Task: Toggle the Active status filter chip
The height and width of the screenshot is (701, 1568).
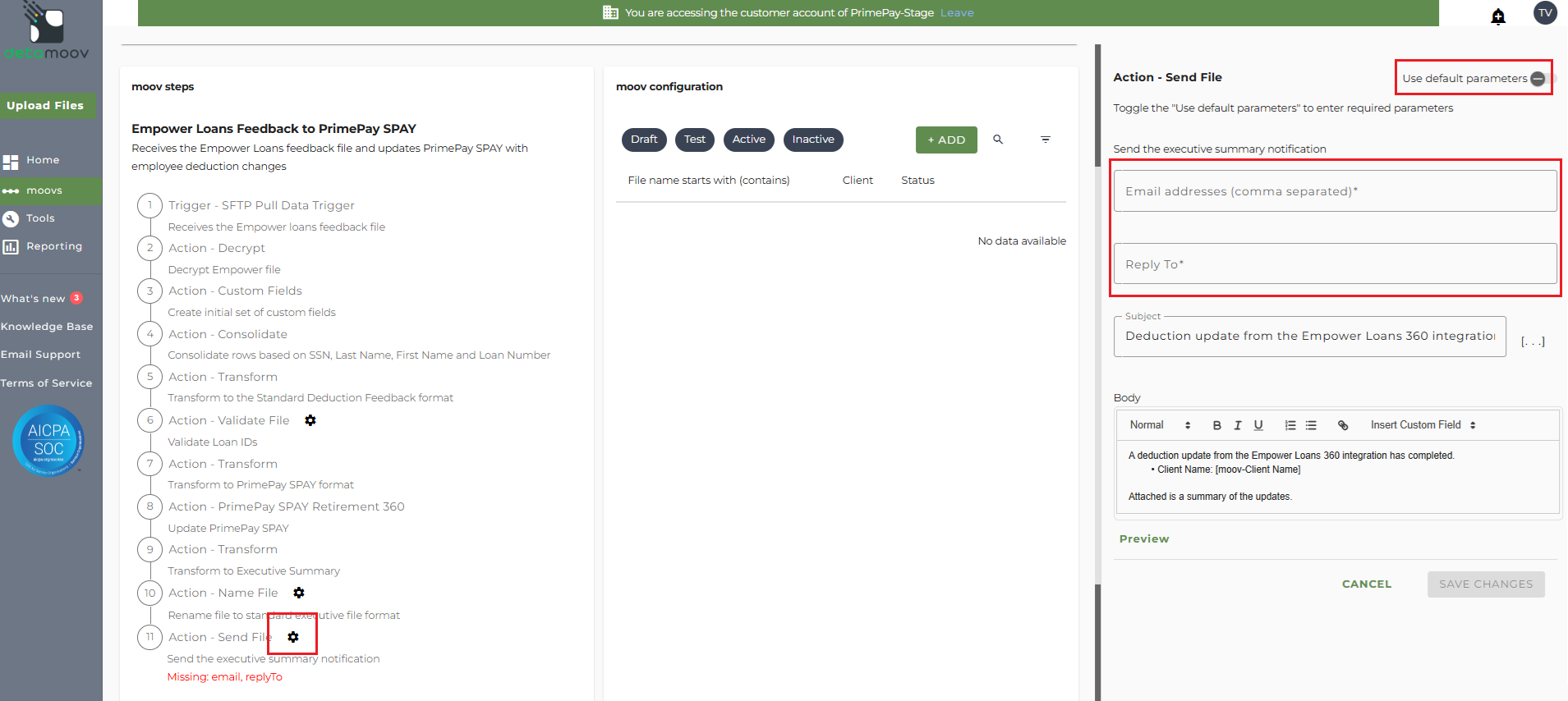Action: [749, 140]
